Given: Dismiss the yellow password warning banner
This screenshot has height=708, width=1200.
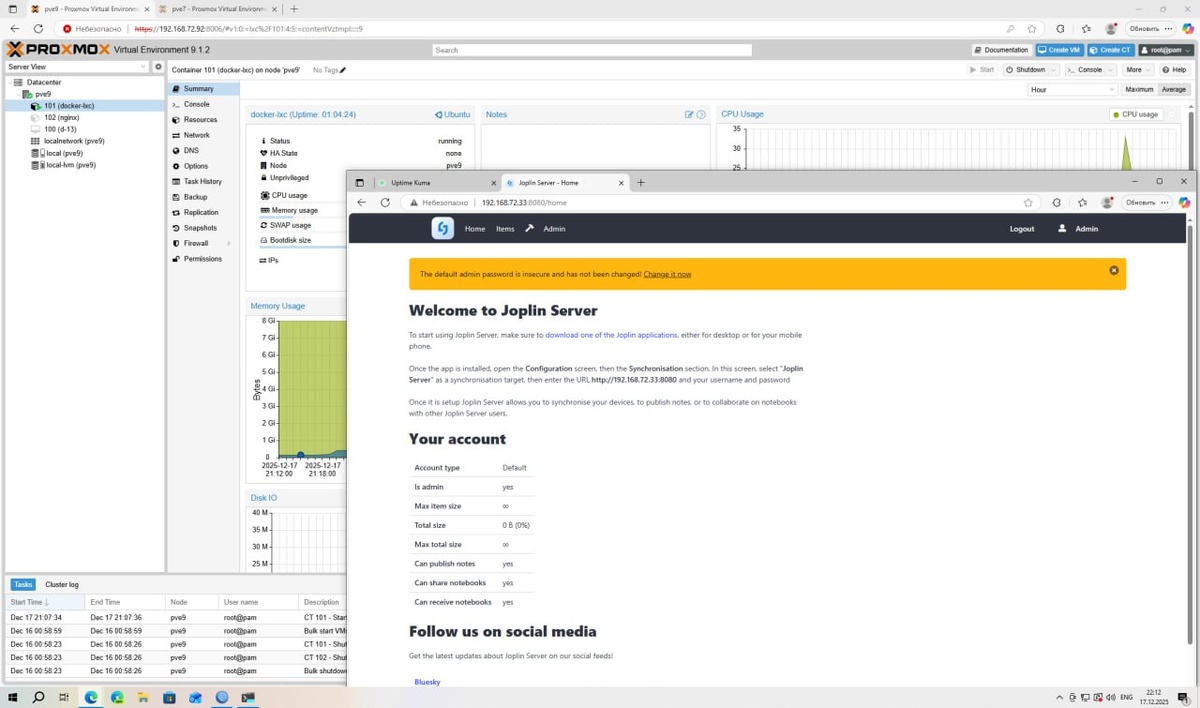Looking at the screenshot, I should 1114,270.
